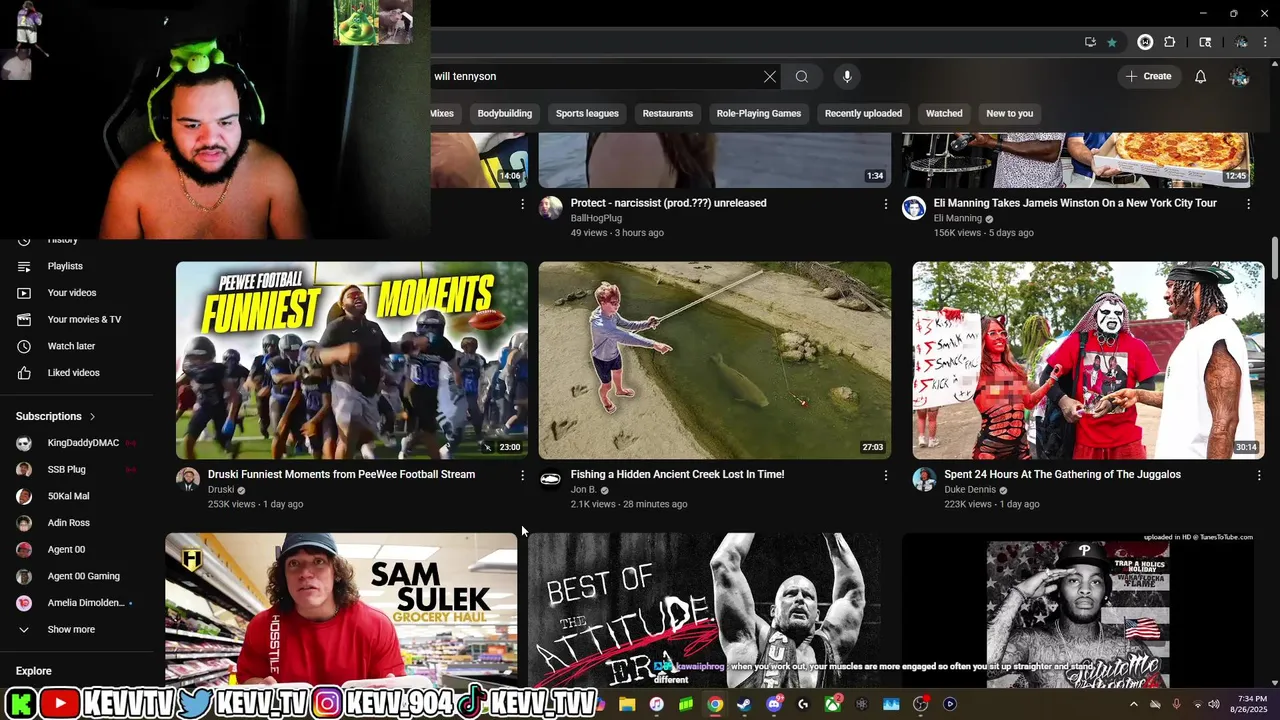Expand the Subscriptions section chevron
The width and height of the screenshot is (1280, 720).
[x=92, y=416]
